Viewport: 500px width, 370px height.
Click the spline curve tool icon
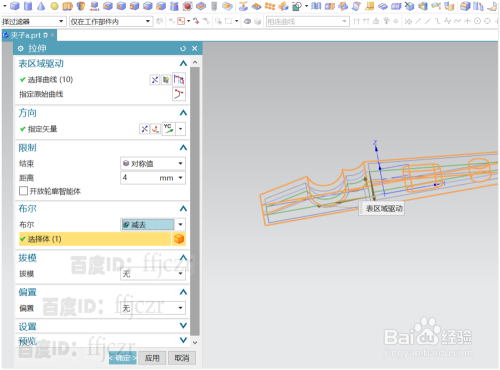point(457,21)
